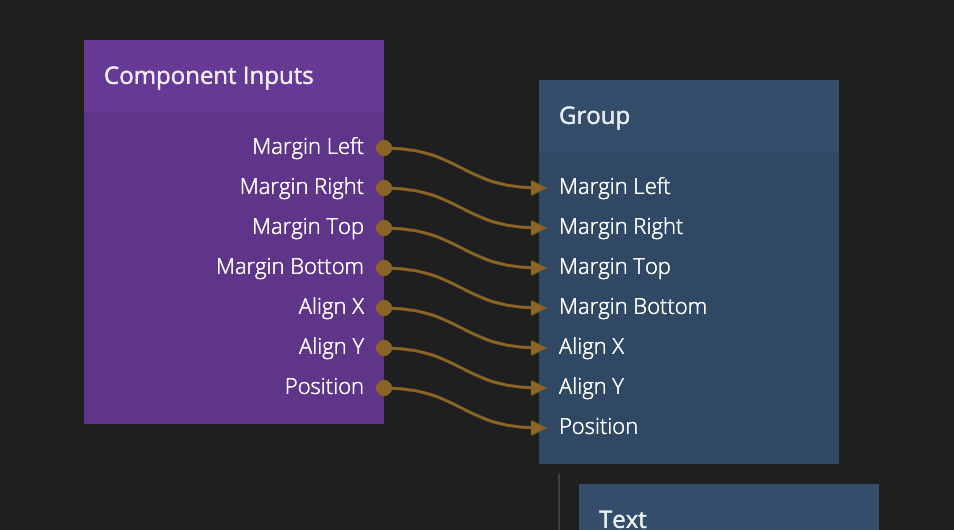Image resolution: width=954 pixels, height=530 pixels.
Task: Click the Margin Right output port dot
Action: tap(384, 188)
